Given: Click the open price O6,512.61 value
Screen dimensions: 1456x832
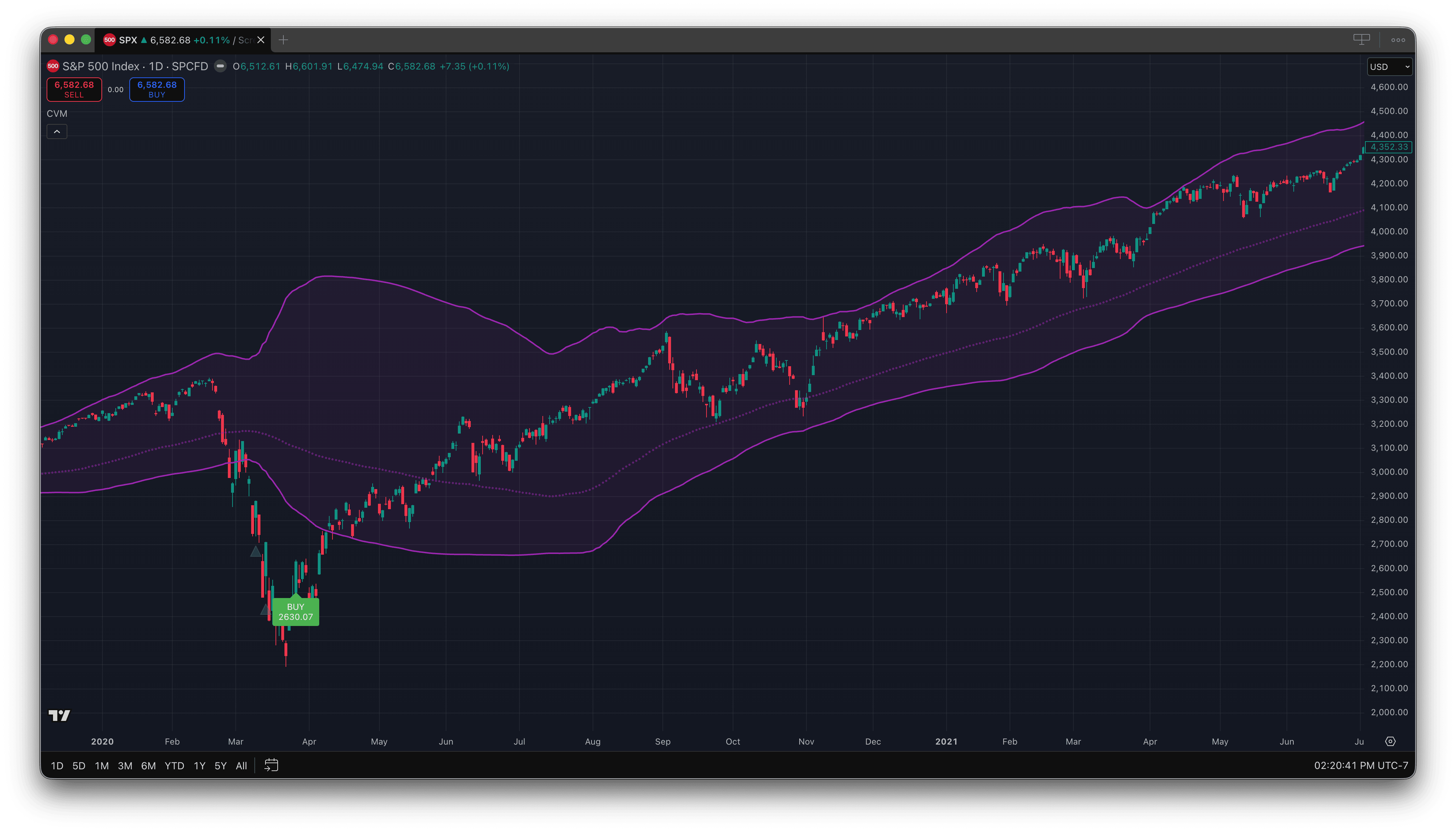Looking at the screenshot, I should click(257, 66).
